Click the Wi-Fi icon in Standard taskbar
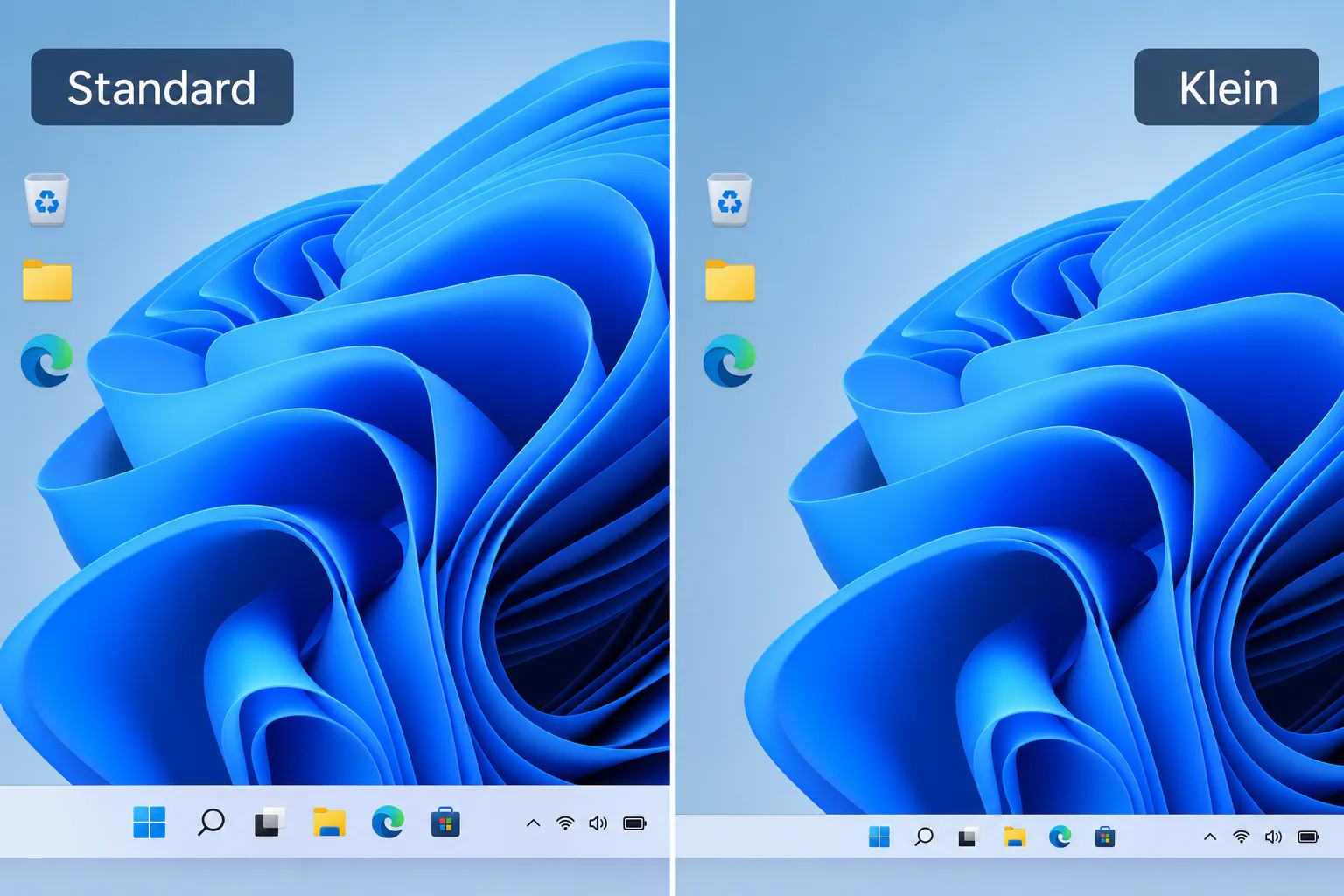The width and height of the screenshot is (1344, 896). tap(565, 823)
